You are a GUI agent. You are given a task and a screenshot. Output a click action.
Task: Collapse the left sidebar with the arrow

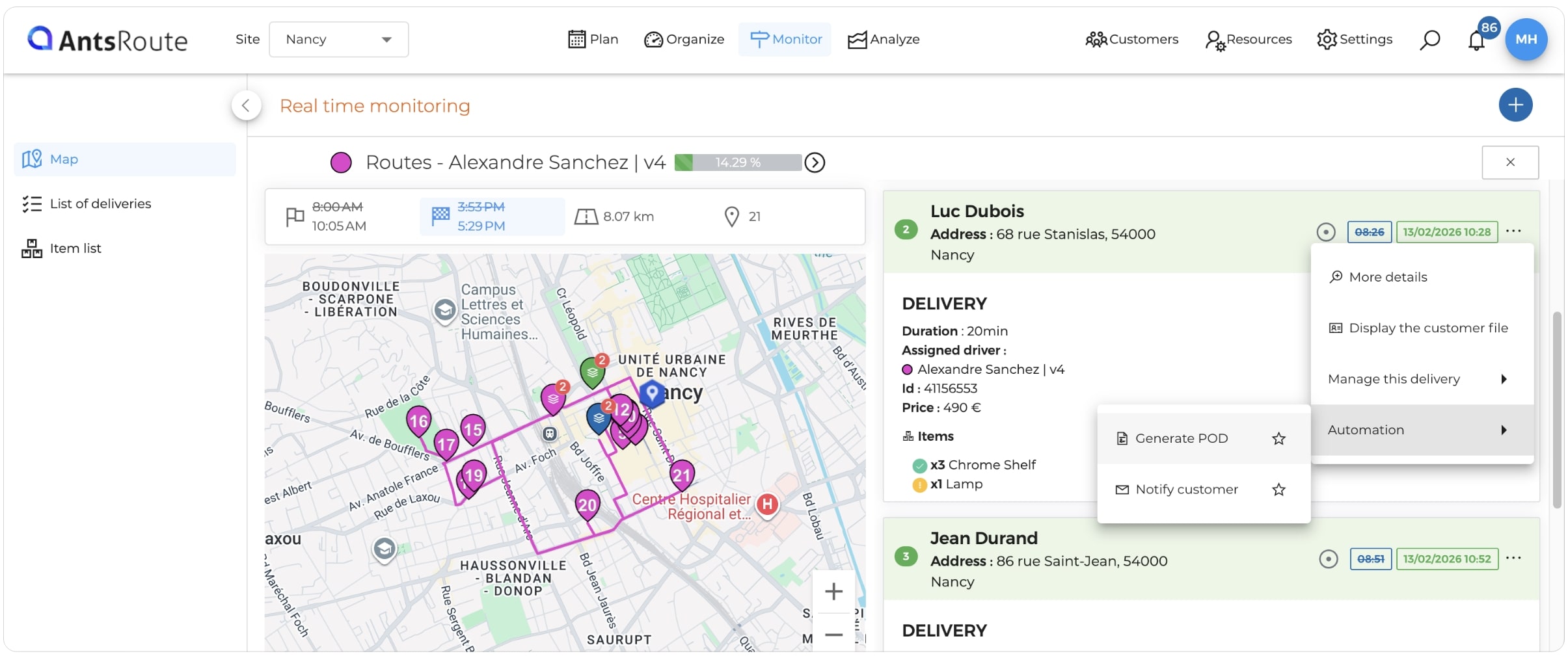(246, 105)
